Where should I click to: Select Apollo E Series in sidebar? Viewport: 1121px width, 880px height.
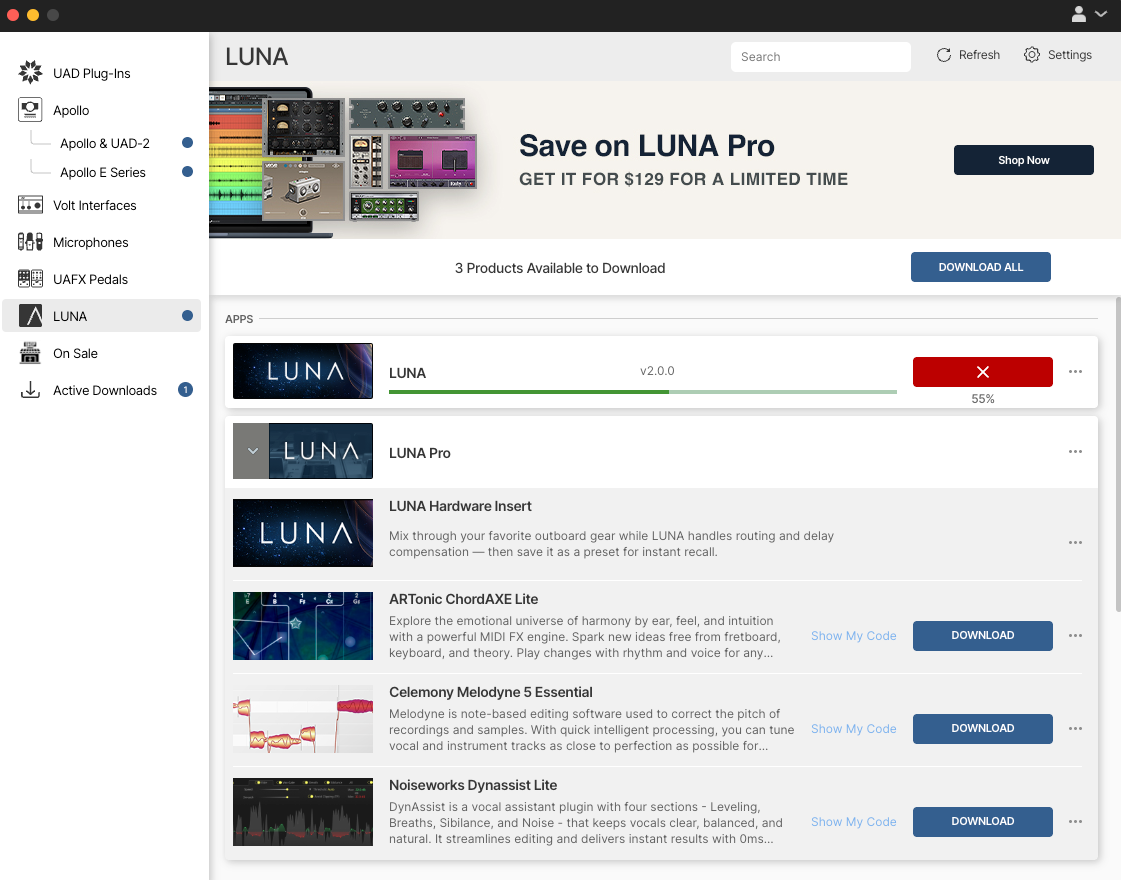coord(103,172)
